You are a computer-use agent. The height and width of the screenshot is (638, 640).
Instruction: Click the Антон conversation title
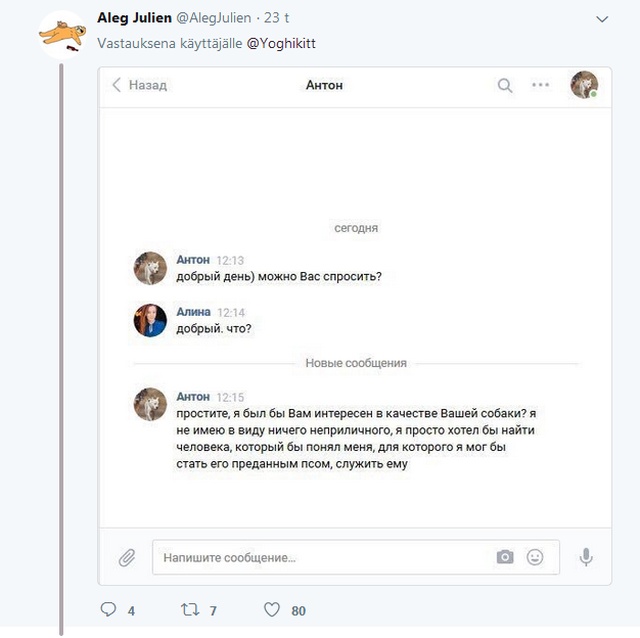coord(324,85)
